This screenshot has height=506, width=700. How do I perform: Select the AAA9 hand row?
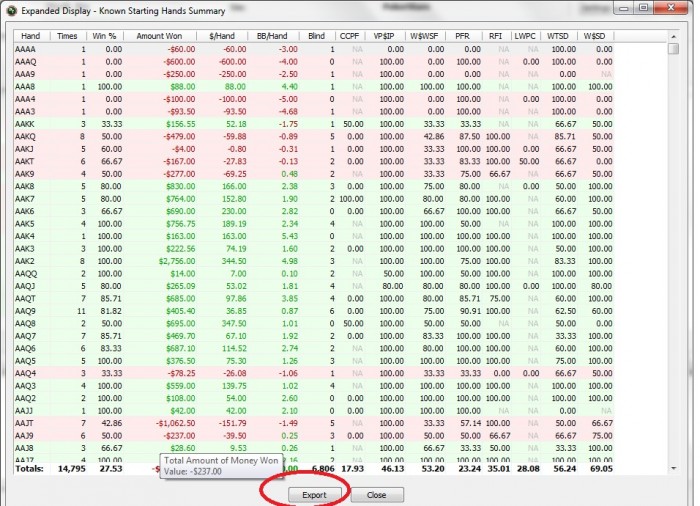tap(314, 74)
